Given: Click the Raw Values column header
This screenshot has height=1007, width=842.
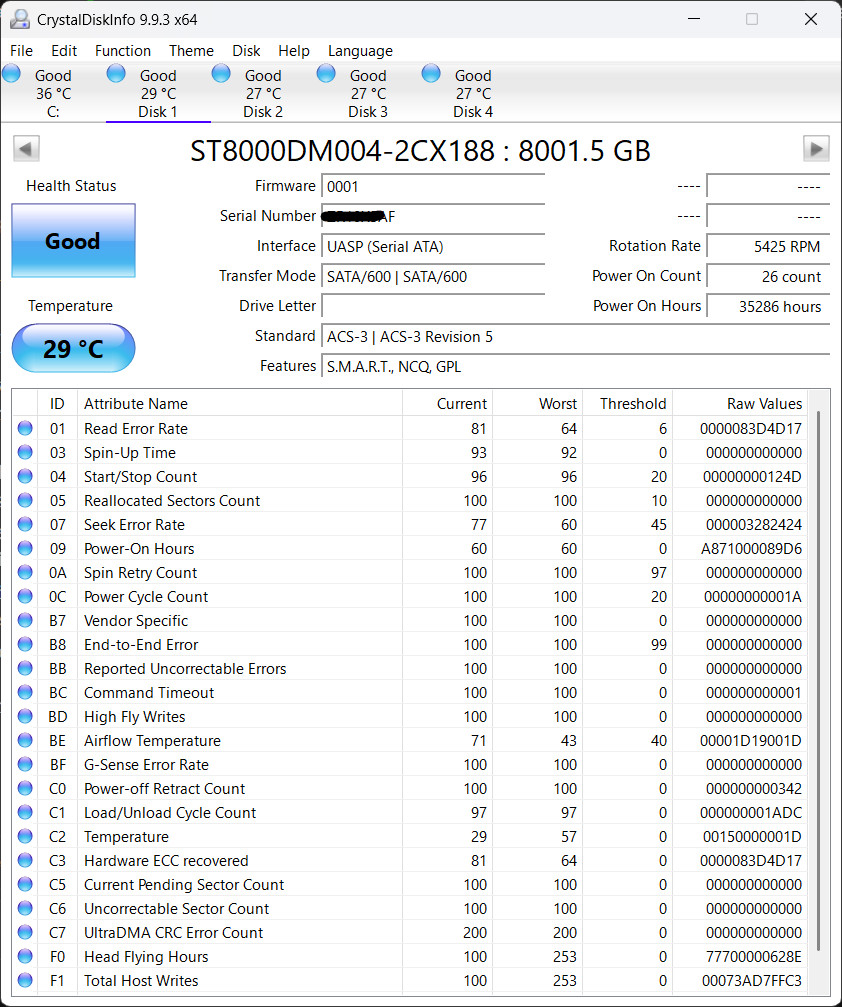Looking at the screenshot, I should (x=740, y=403).
